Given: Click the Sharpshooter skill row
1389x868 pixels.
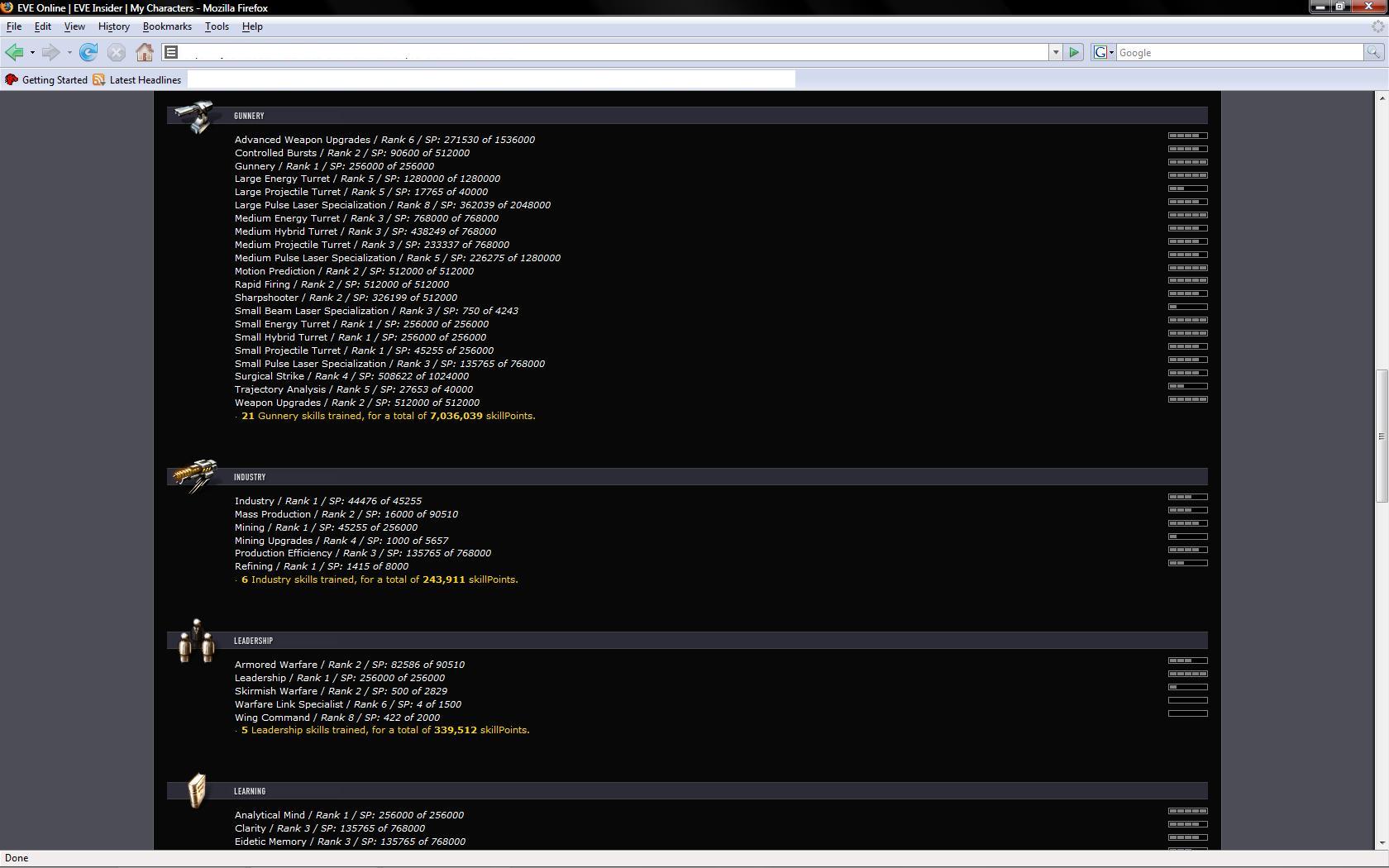Looking at the screenshot, I should point(346,298).
